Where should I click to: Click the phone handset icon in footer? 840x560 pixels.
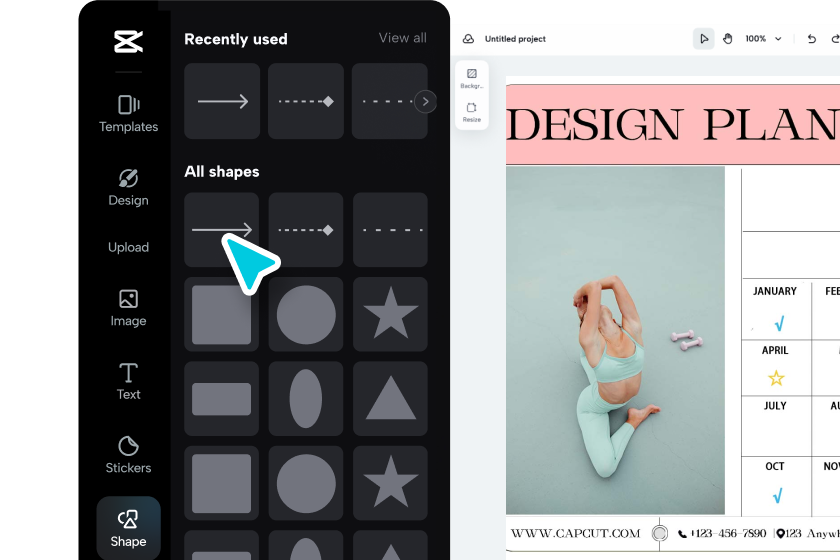point(682,534)
